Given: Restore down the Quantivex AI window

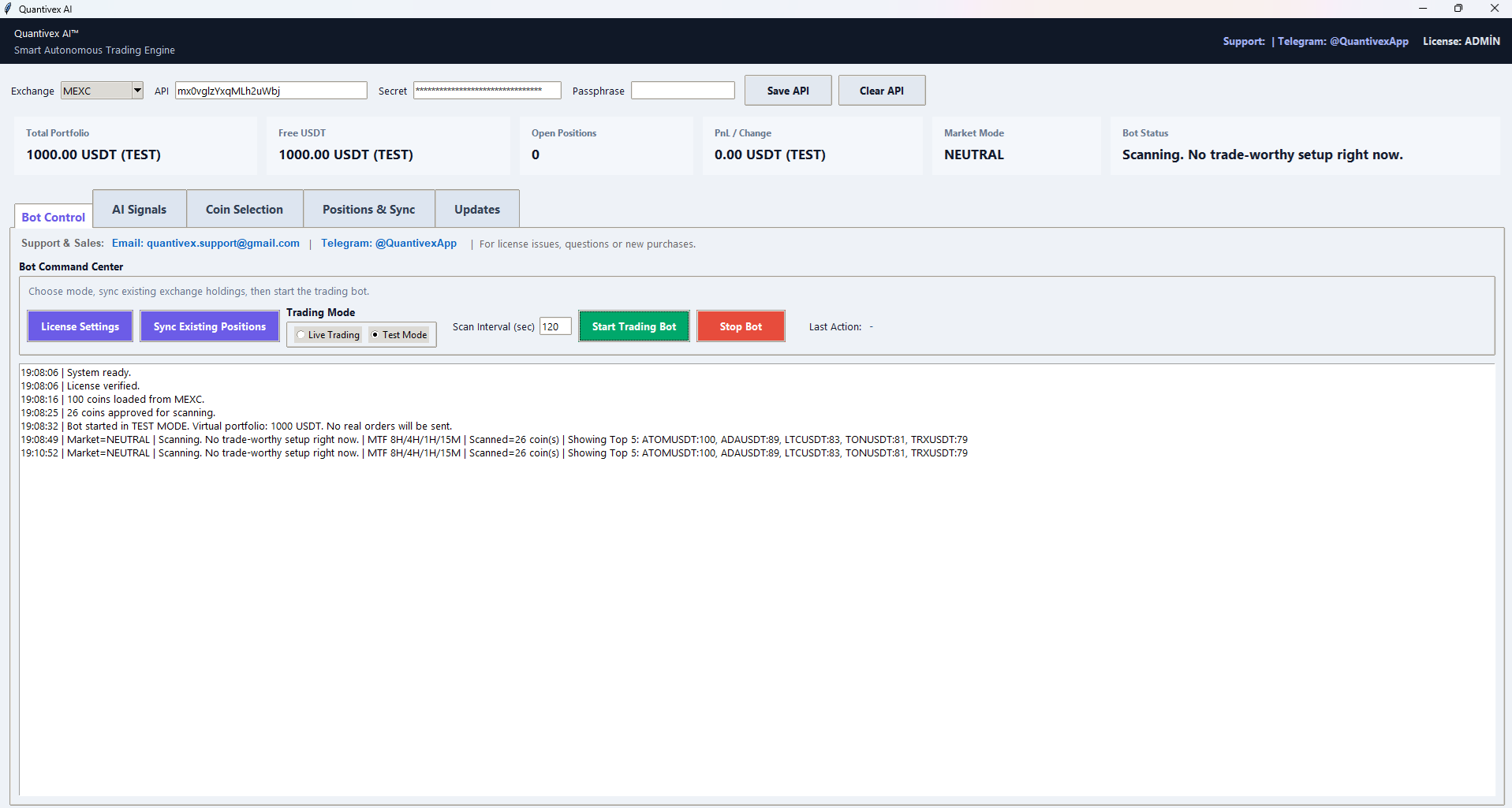Looking at the screenshot, I should [x=1458, y=9].
